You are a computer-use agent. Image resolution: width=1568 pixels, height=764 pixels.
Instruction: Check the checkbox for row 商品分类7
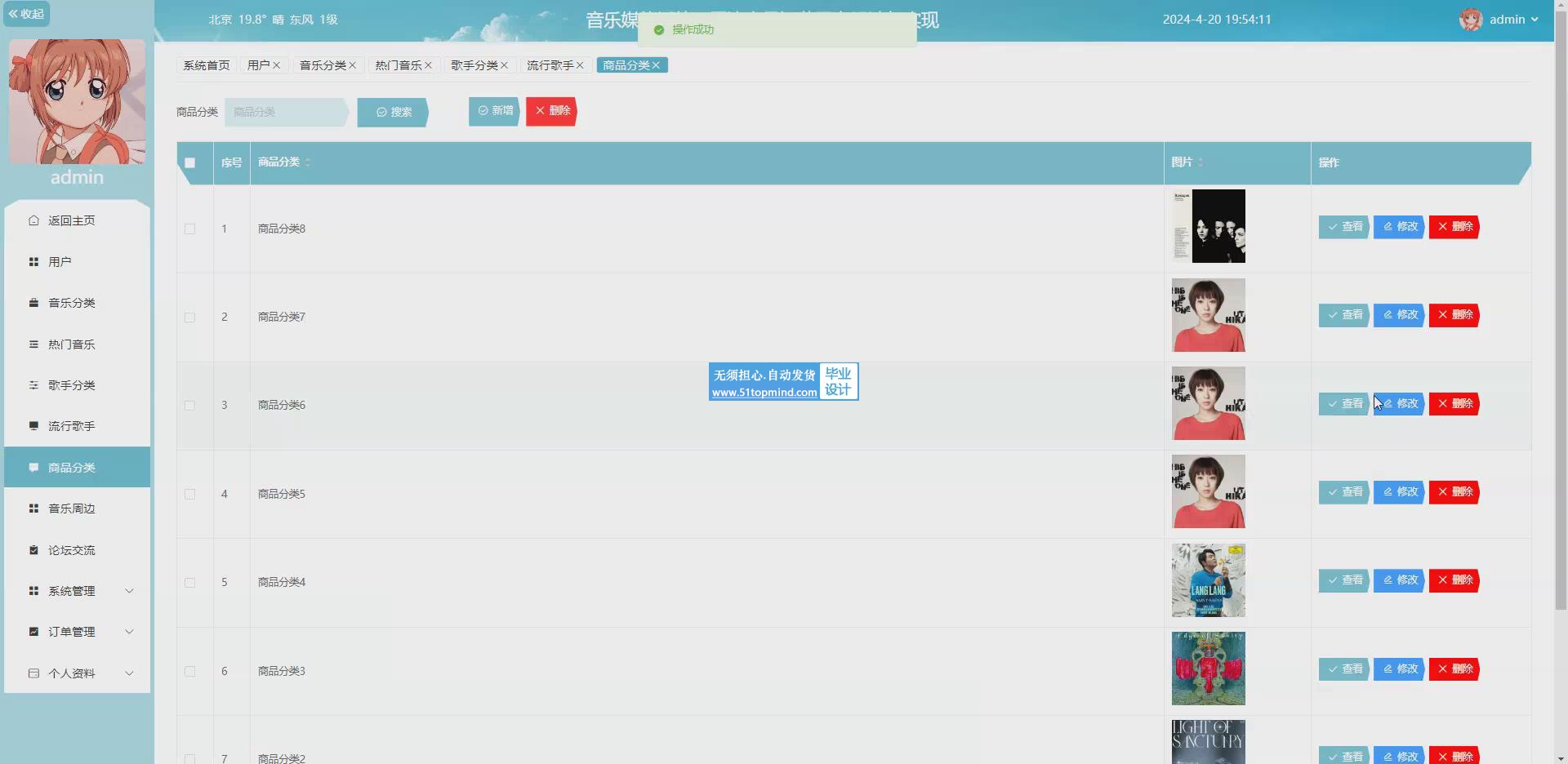190,318
